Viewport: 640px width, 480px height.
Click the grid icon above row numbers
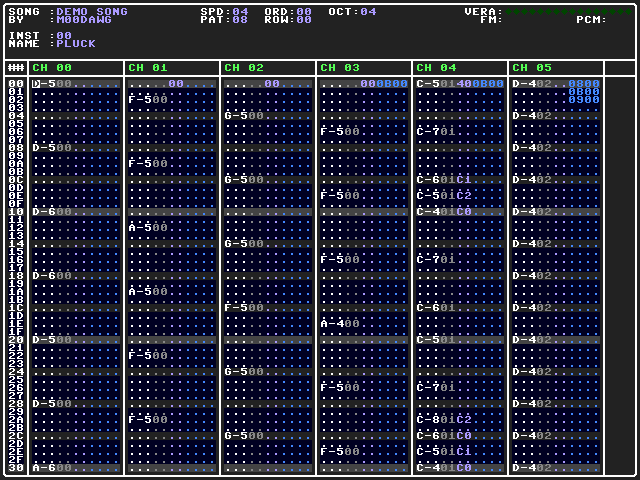click(x=16, y=68)
